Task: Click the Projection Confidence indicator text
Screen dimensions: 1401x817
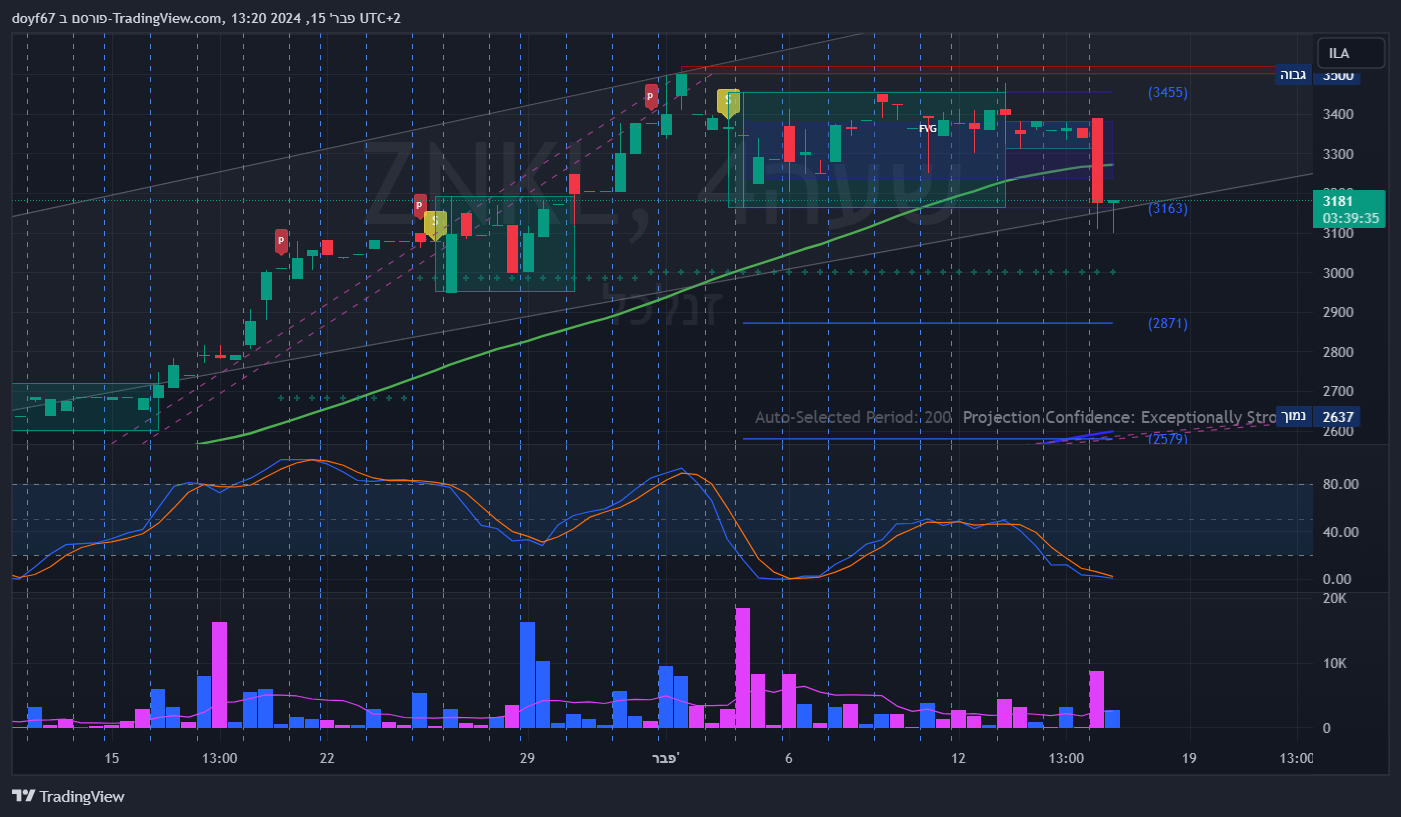Action: tap(1119, 417)
